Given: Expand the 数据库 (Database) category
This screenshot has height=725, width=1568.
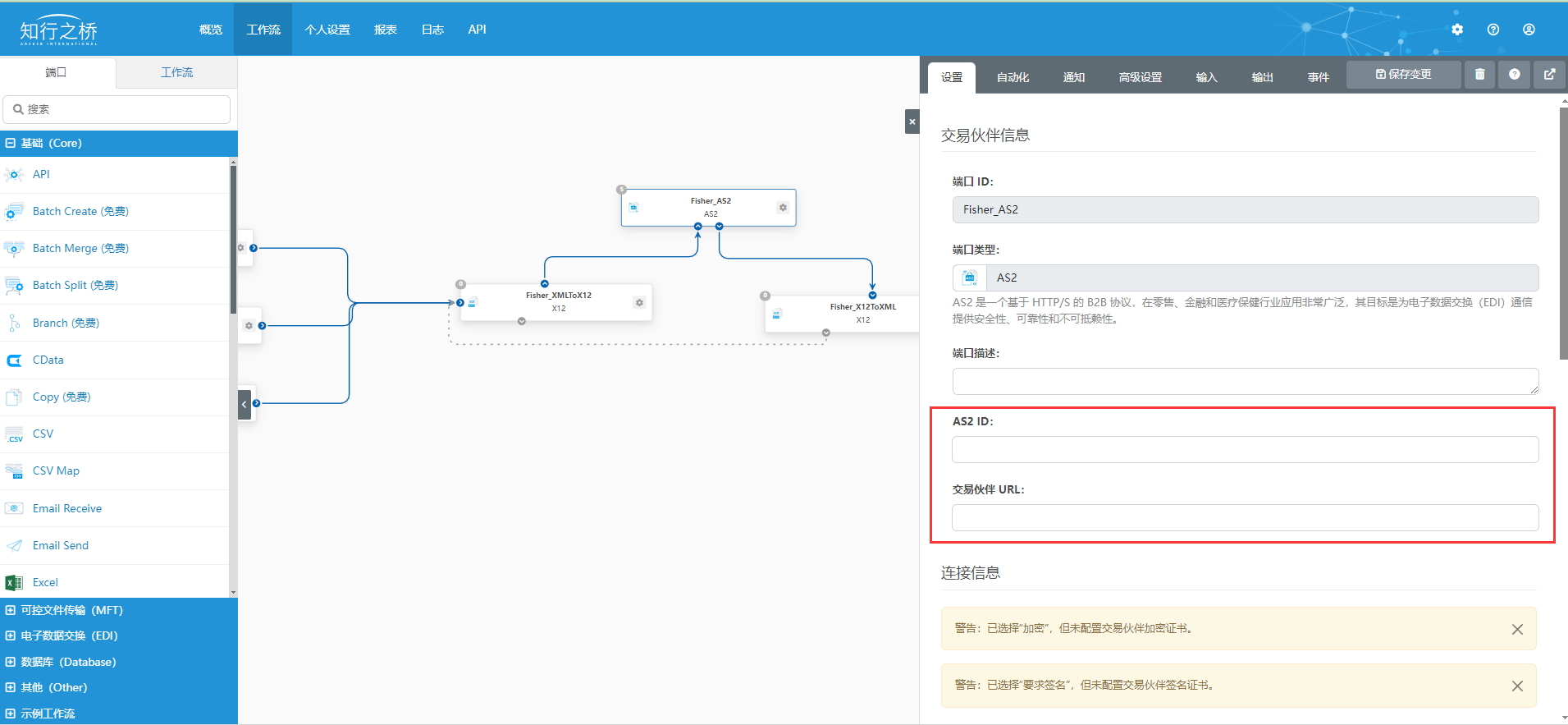Looking at the screenshot, I should (x=11, y=662).
